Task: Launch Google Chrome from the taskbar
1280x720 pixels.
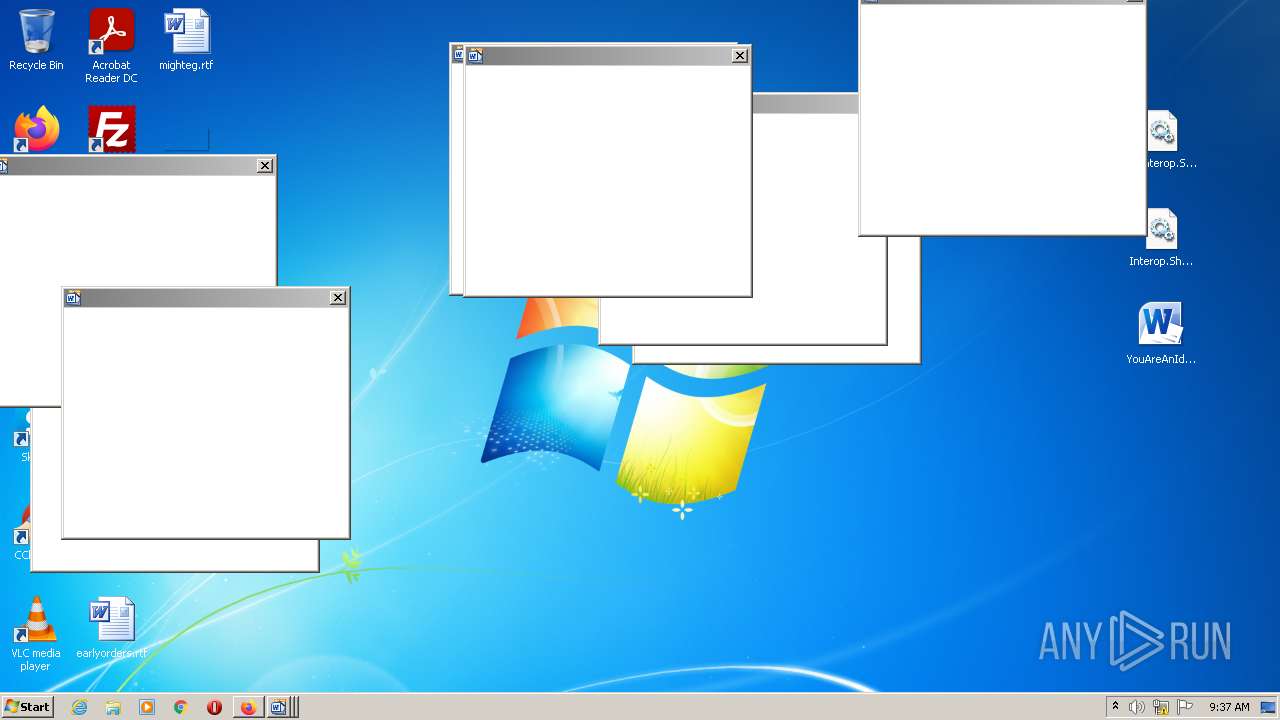Action: tap(181, 707)
